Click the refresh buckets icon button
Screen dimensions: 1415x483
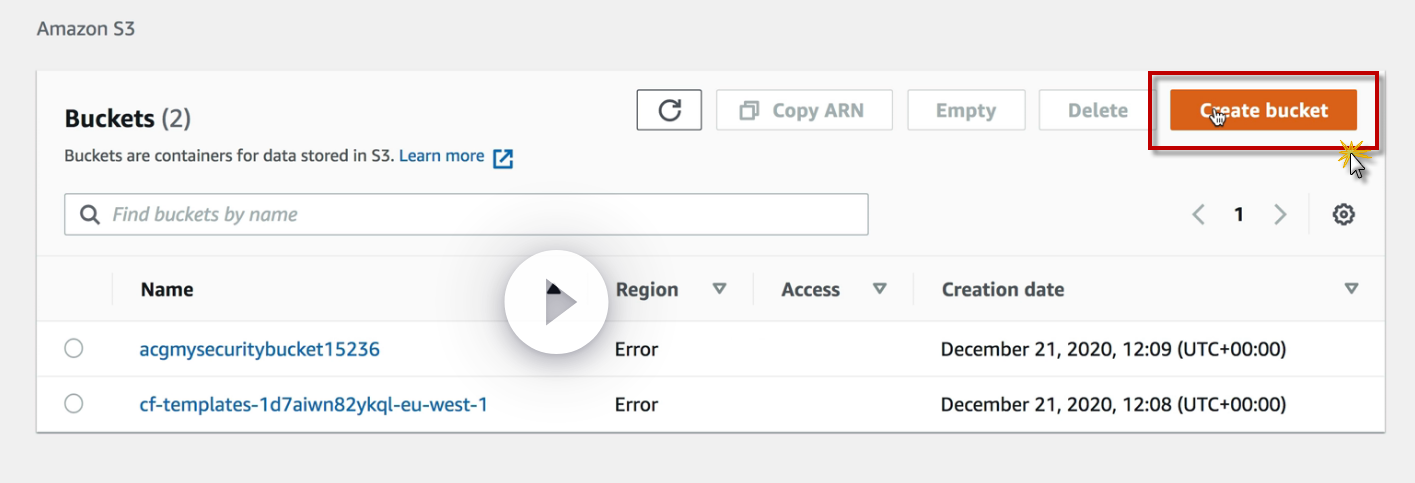669,110
